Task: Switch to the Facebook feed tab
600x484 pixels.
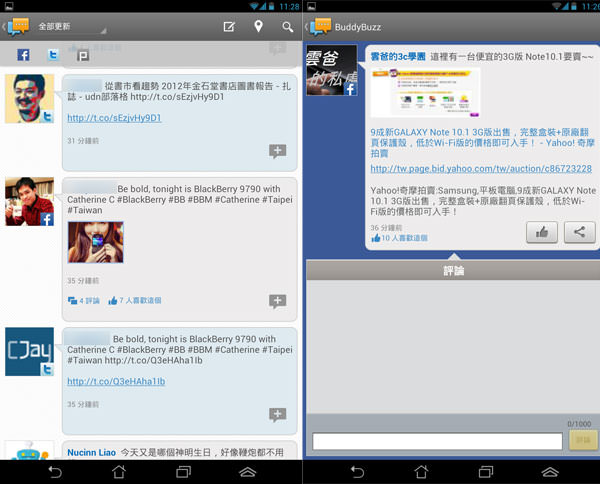Action: [x=22, y=55]
